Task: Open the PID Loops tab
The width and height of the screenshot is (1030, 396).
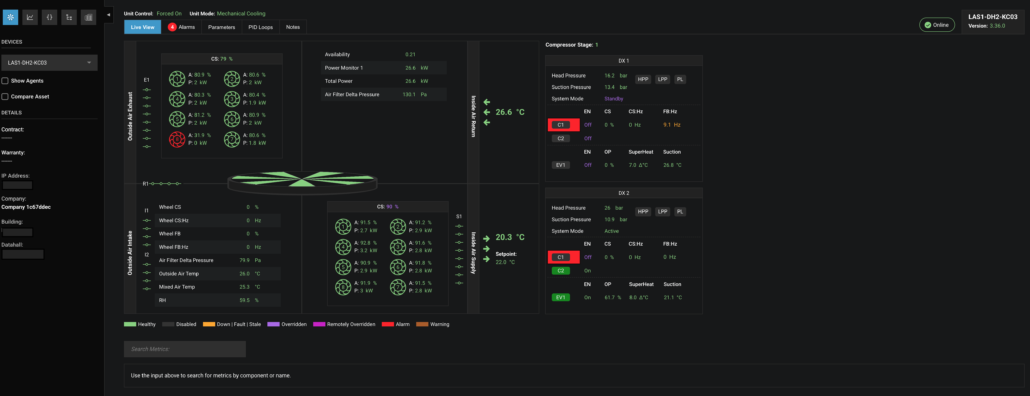Action: click(261, 27)
